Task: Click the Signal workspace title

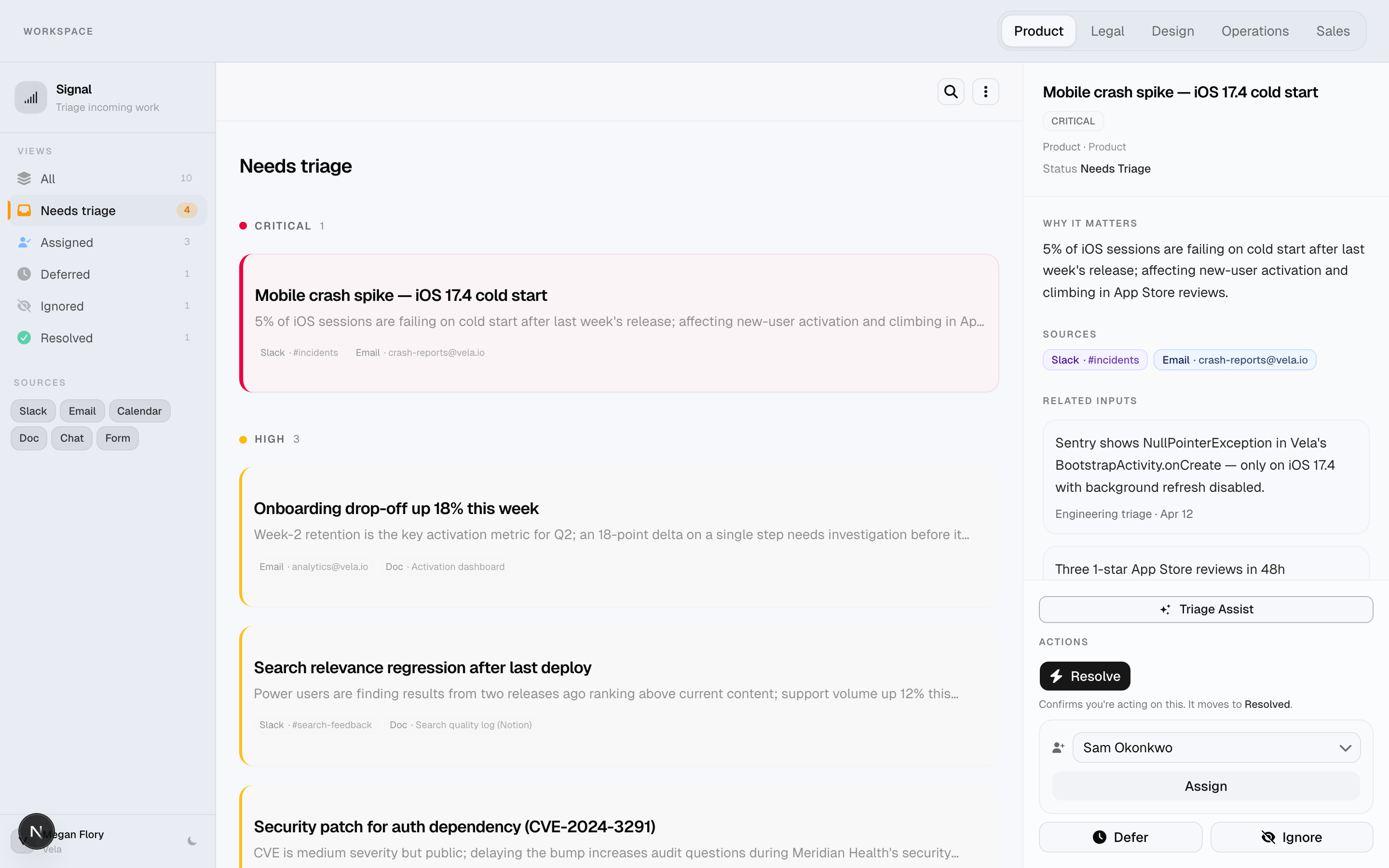Action: pyautogui.click(x=73, y=90)
